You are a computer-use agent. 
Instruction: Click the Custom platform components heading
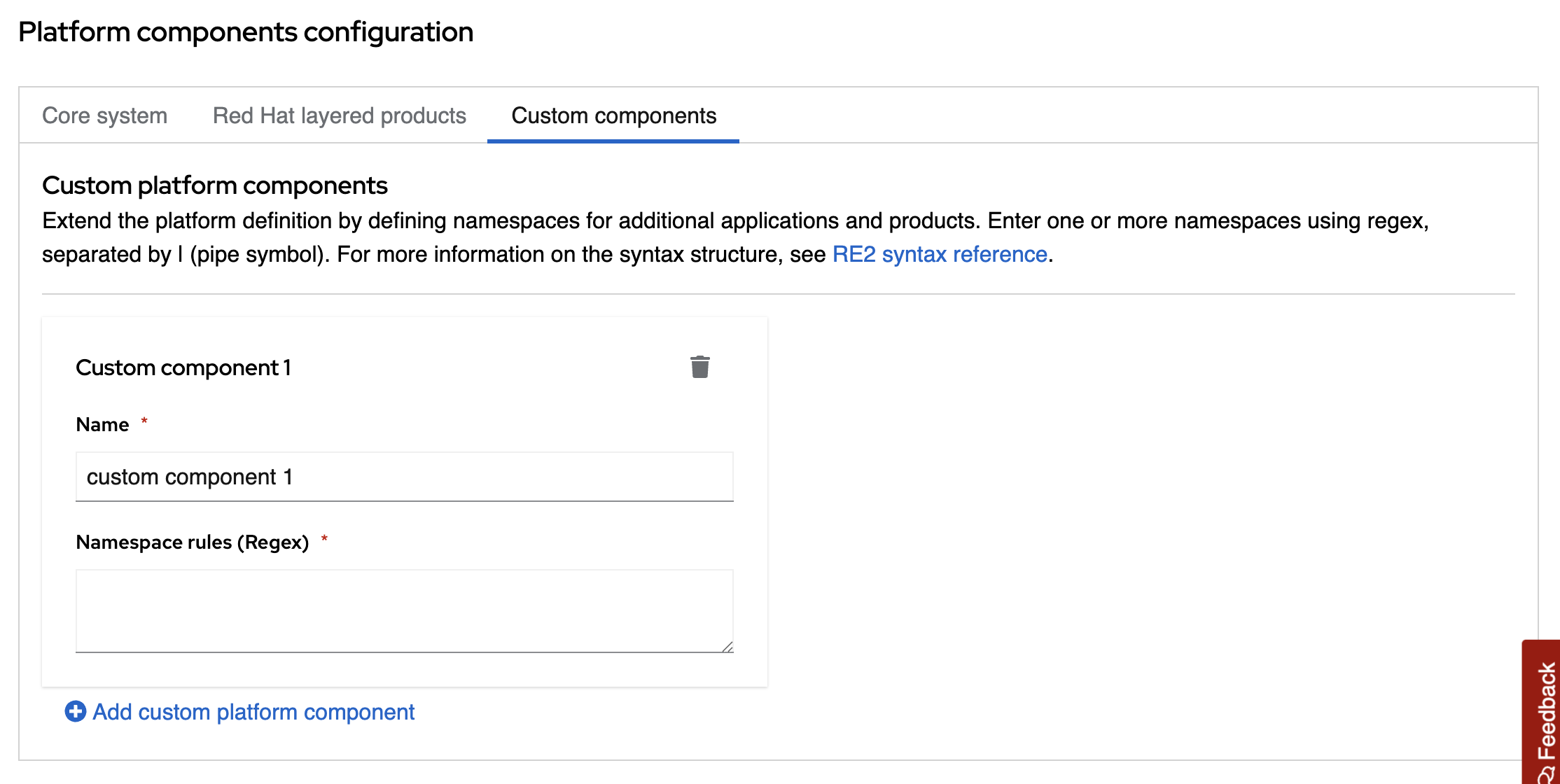point(214,185)
